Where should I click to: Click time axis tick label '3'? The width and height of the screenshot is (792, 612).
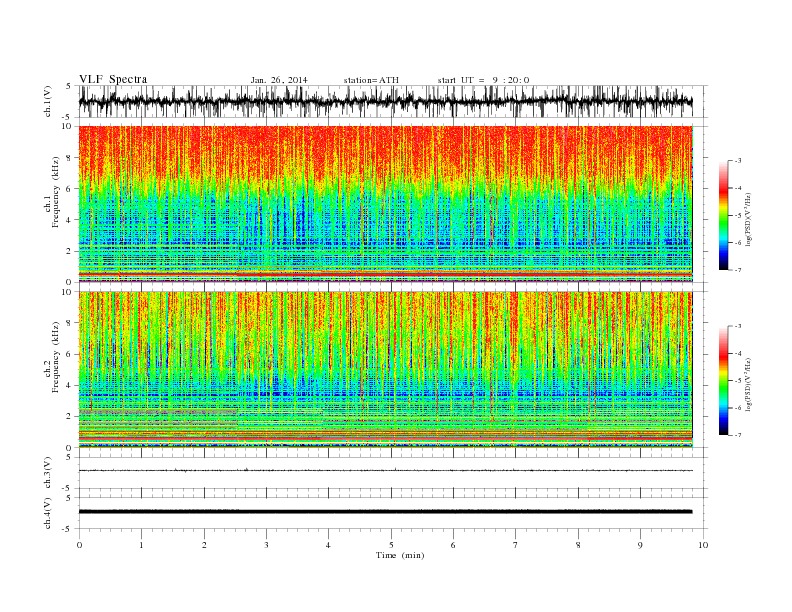point(266,545)
